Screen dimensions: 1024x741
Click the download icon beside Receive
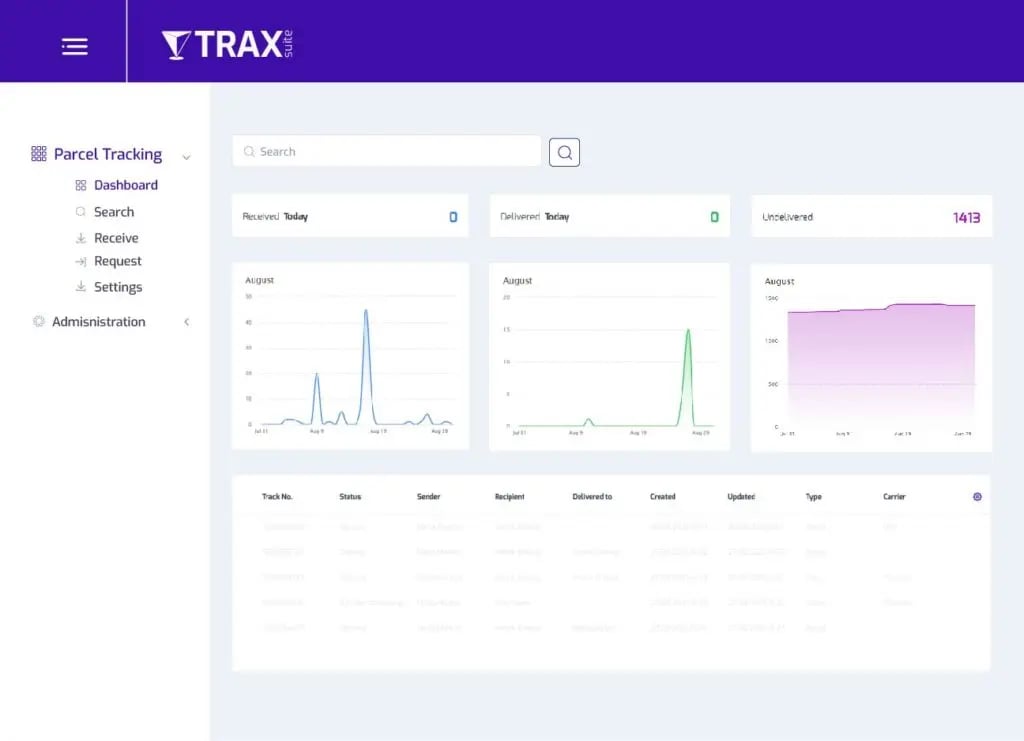tap(81, 238)
